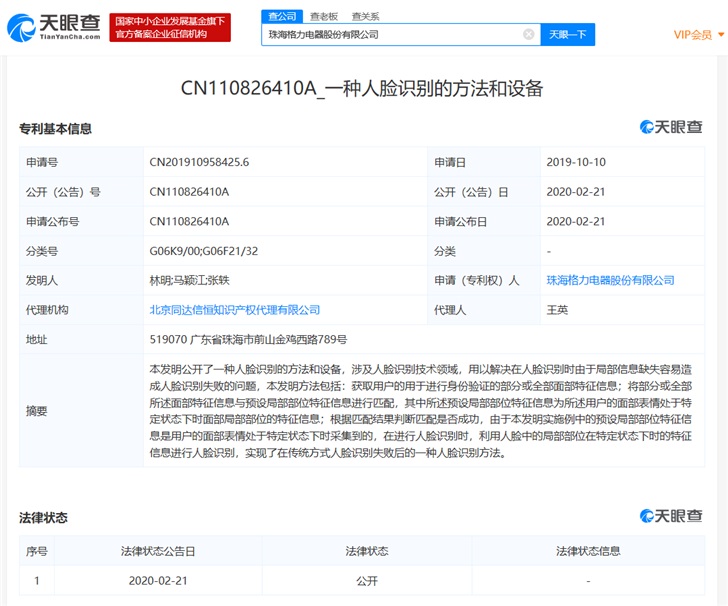
Task: Click the TianYanCha watermark beside 专利基本信息
Action: click(x=672, y=127)
